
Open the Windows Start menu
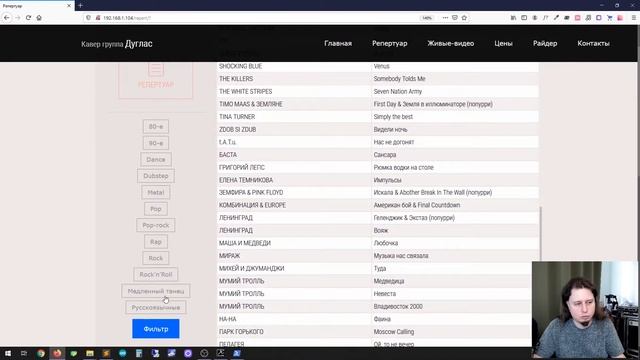8,353
